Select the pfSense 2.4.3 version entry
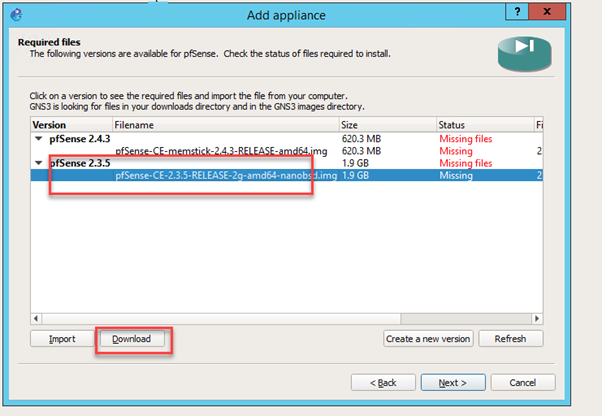Image resolution: width=602 pixels, height=416 pixels. (x=79, y=139)
